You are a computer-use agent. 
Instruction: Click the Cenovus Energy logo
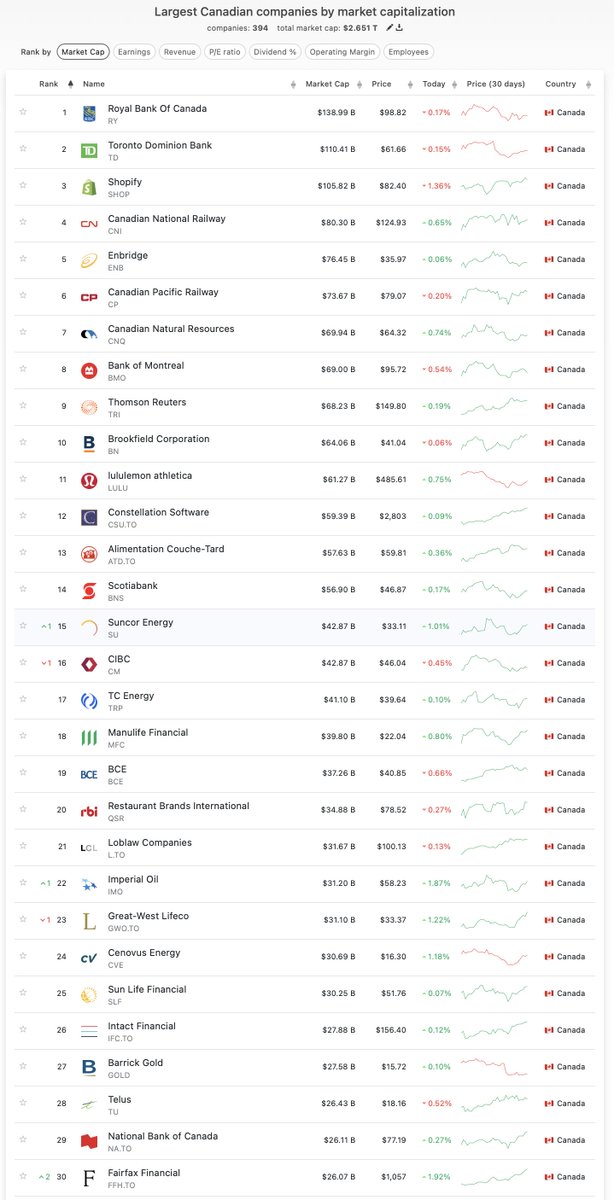(x=88, y=957)
